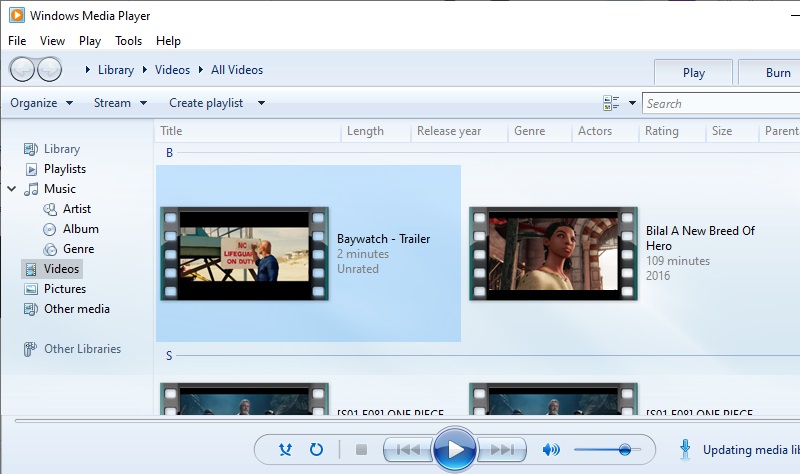Screen dimensions: 800x474
Task: Skip to the next track
Action: click(502, 450)
